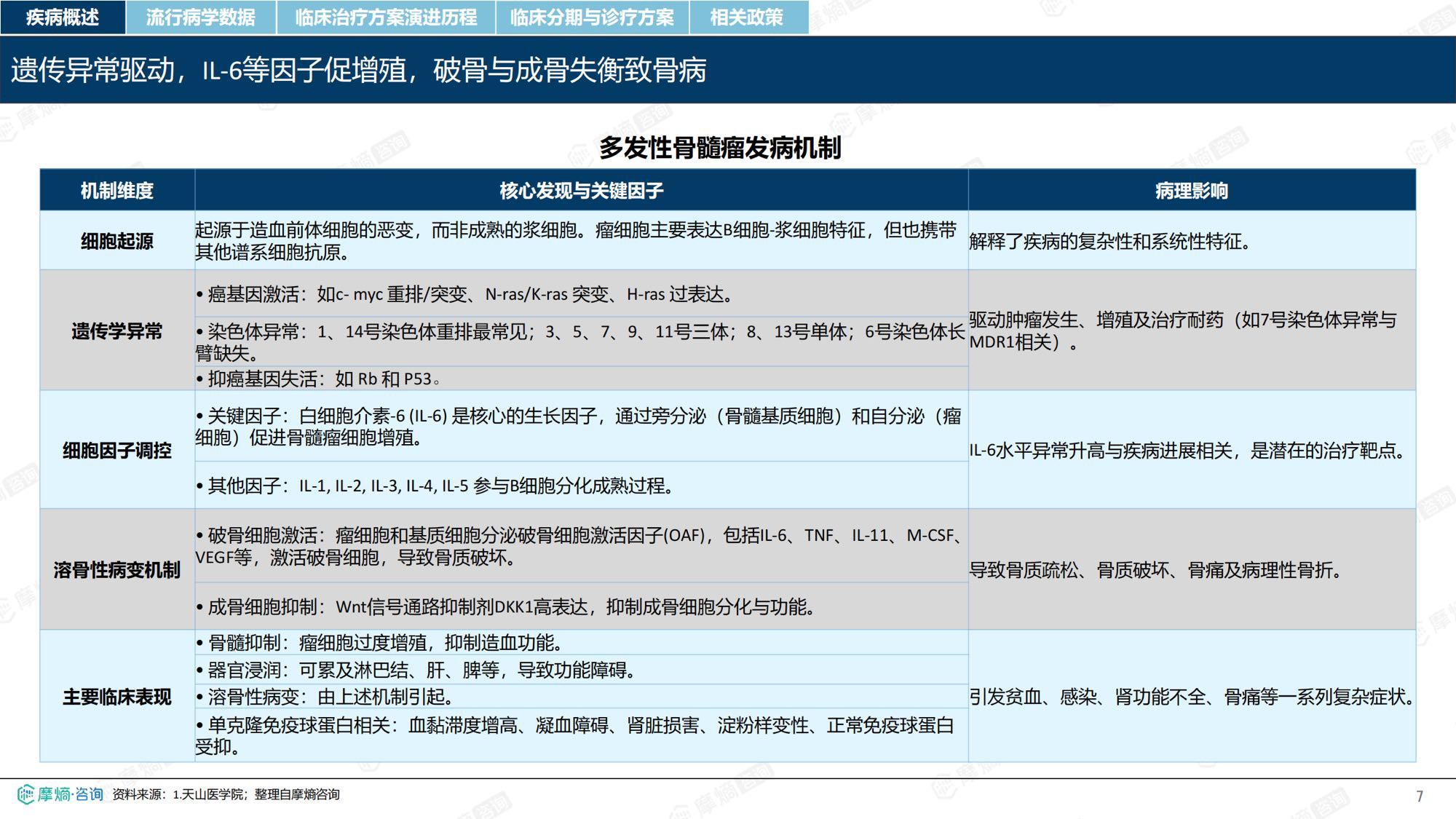Switch to the 流行病学数据 tab
Image resolution: width=1456 pixels, height=819 pixels.
(x=201, y=17)
